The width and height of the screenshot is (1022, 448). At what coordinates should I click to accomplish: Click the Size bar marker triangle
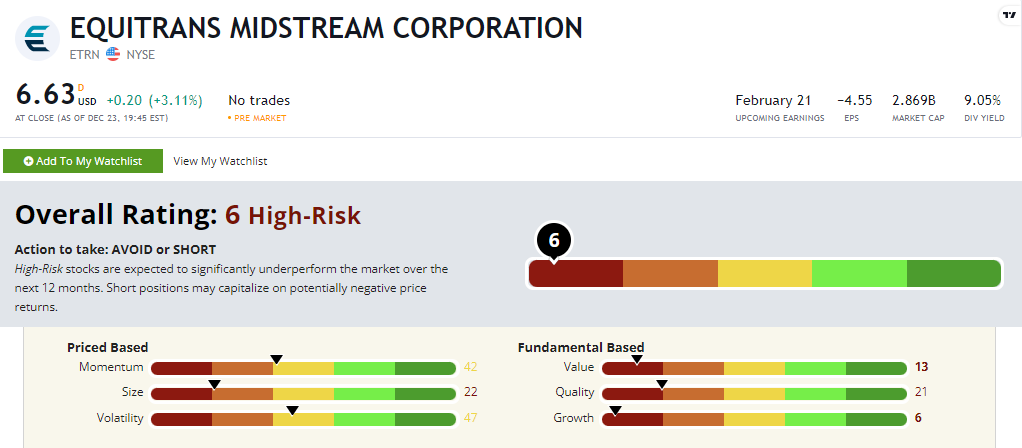click(214, 385)
